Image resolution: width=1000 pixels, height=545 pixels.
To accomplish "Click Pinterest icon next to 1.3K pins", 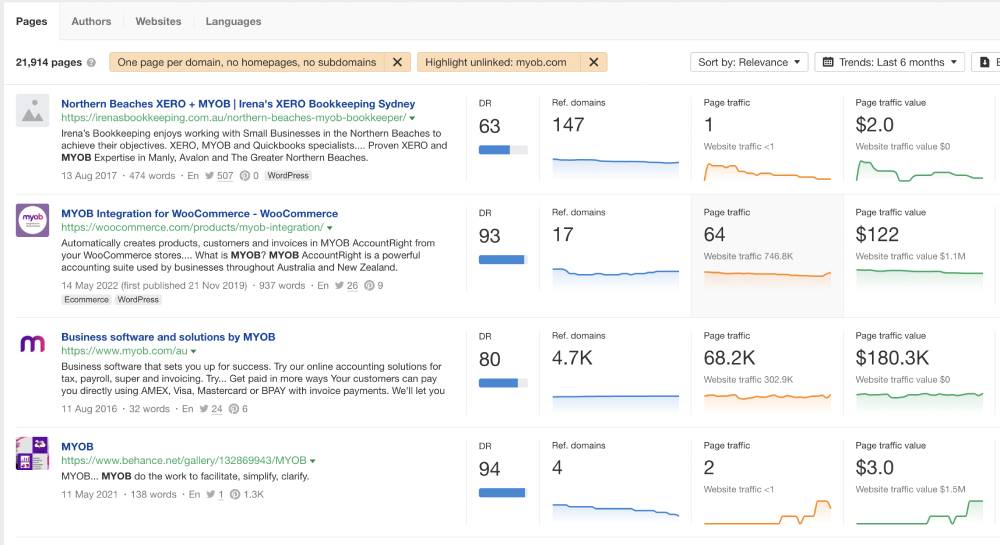I will click(235, 494).
